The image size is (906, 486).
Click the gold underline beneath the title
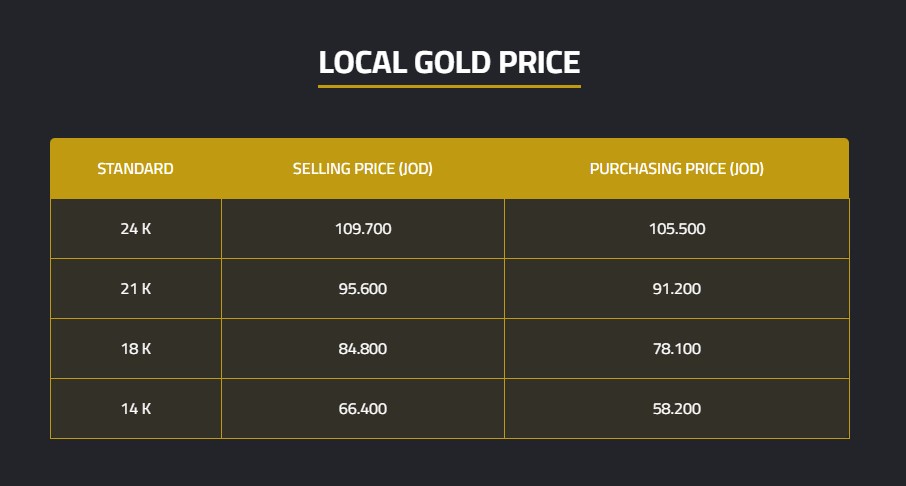click(x=449, y=86)
